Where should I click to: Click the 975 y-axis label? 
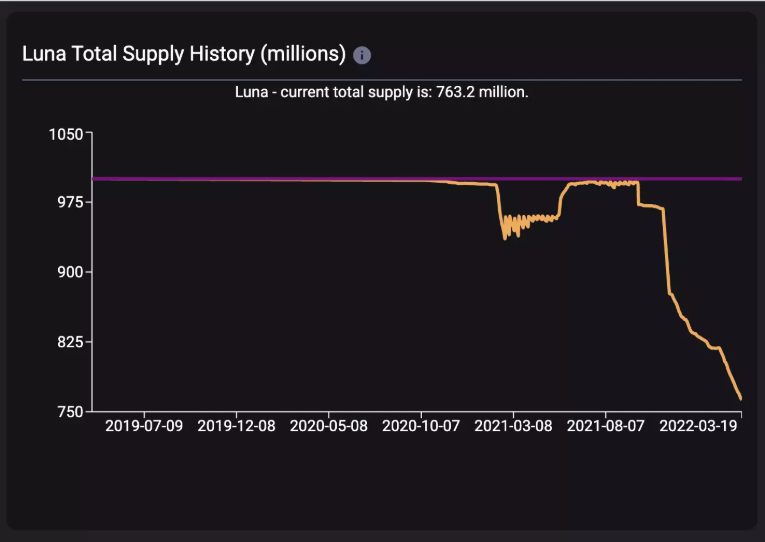70,202
